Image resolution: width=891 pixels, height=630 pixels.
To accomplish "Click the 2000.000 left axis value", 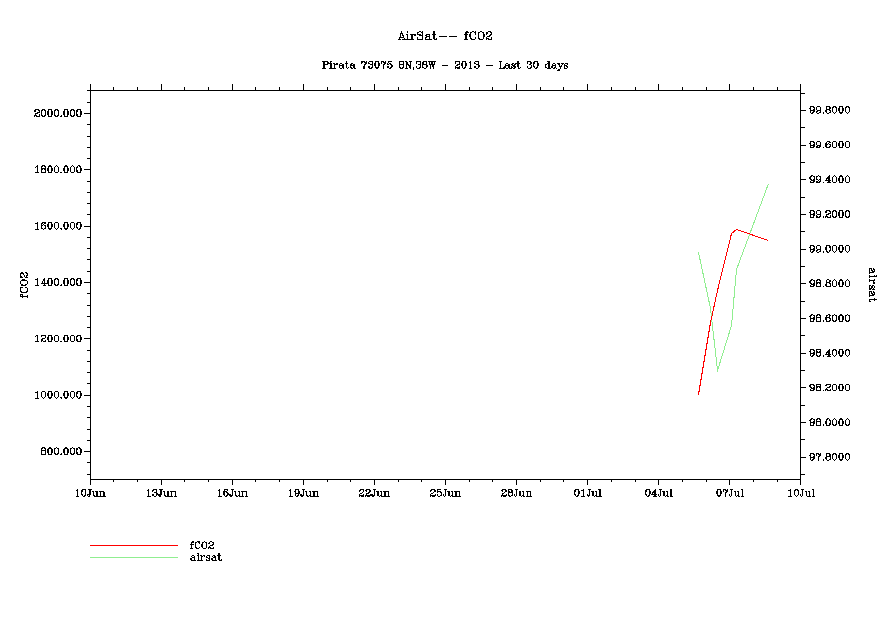I will click(58, 113).
